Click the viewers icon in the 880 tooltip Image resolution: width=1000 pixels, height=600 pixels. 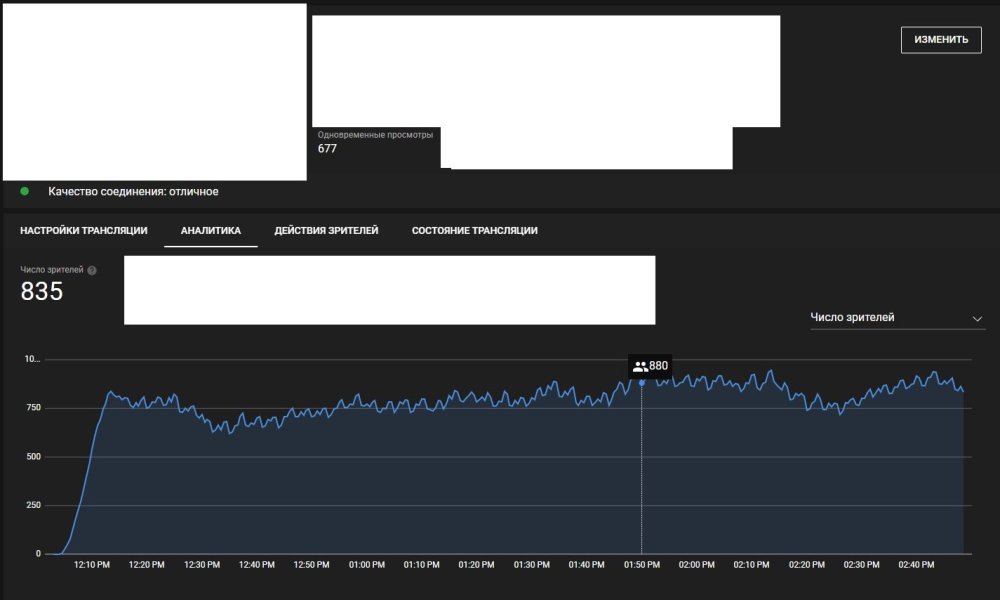(x=640, y=367)
